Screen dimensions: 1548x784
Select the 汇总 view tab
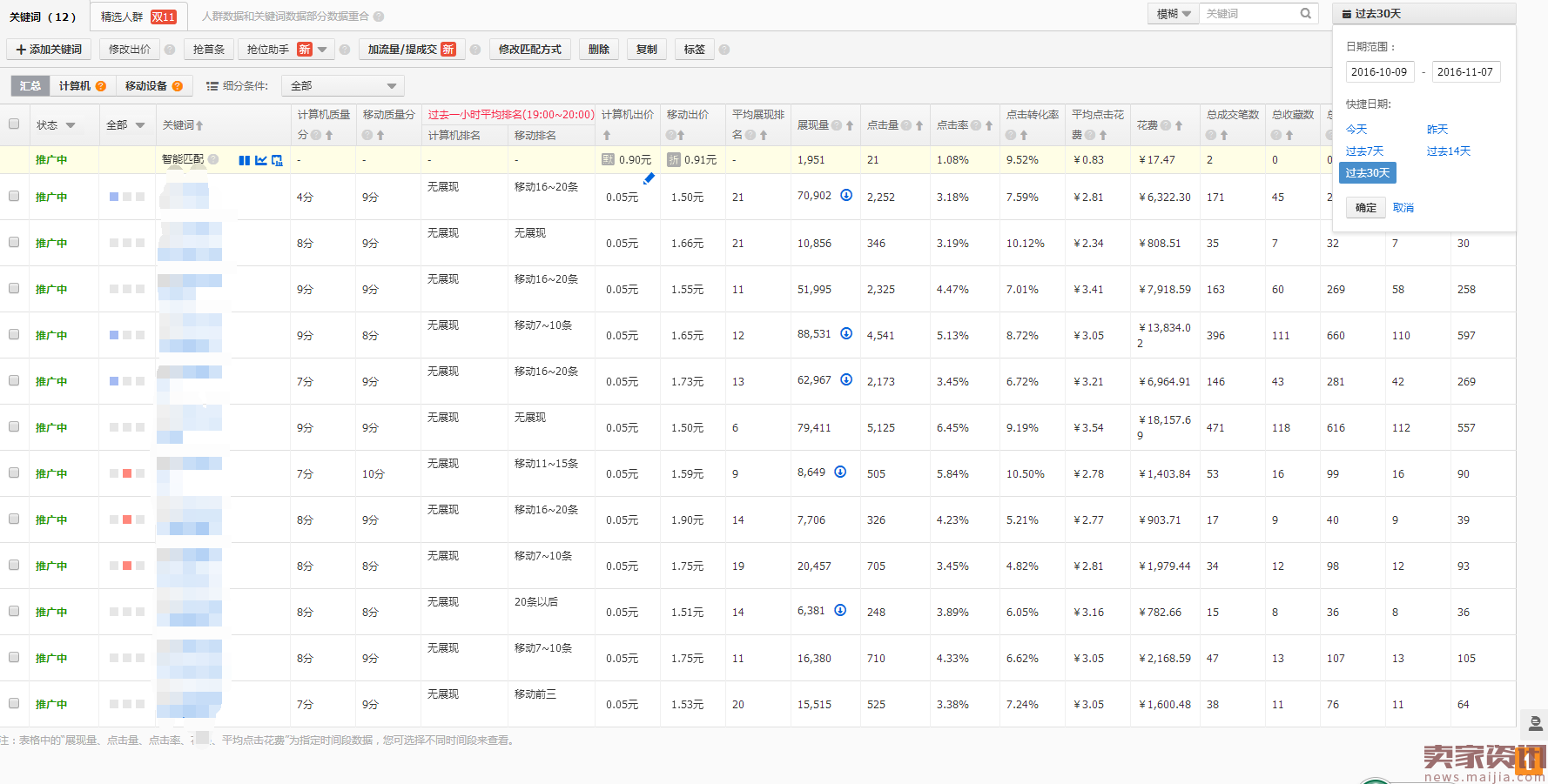(30, 85)
